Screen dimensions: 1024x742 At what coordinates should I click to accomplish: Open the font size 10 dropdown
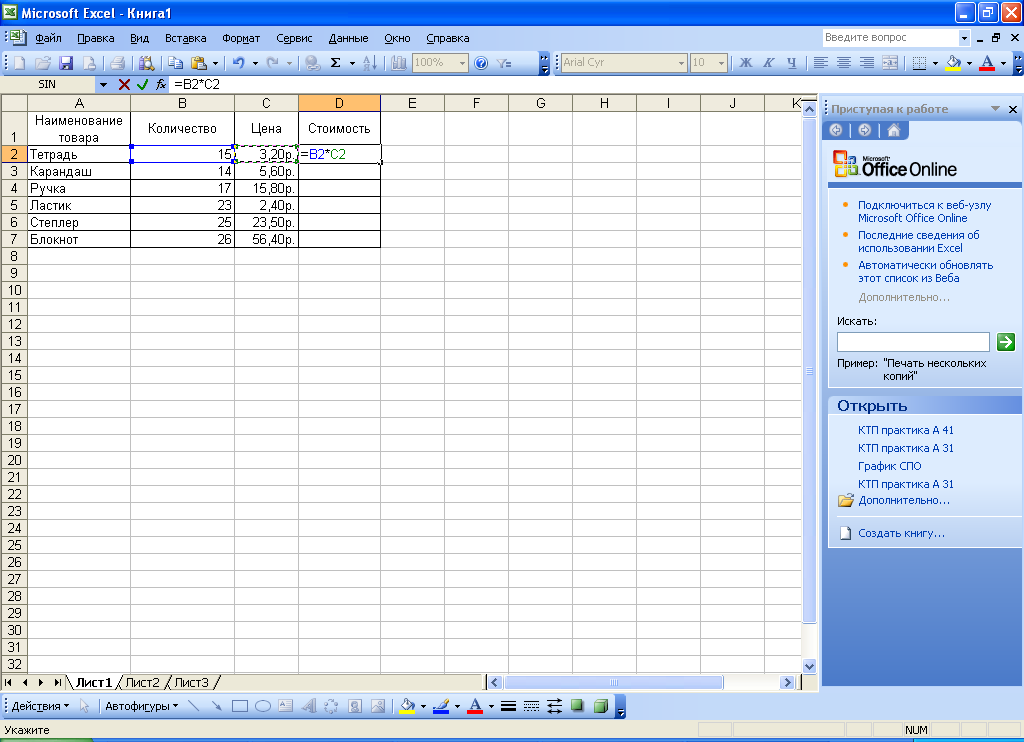[722, 63]
